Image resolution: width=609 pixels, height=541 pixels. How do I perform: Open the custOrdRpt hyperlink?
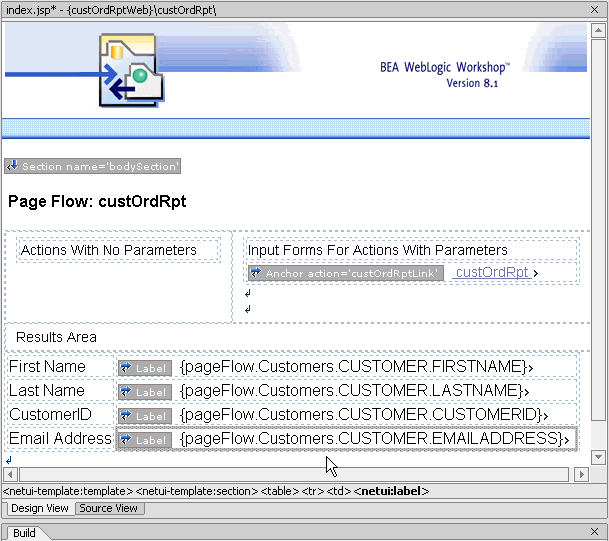click(492, 272)
